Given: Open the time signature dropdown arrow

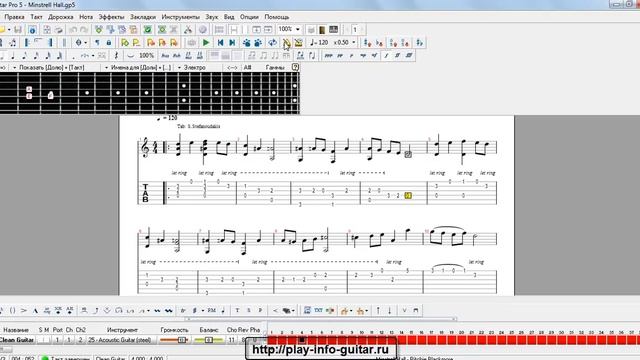Looking at the screenshot, I should (86, 42).
